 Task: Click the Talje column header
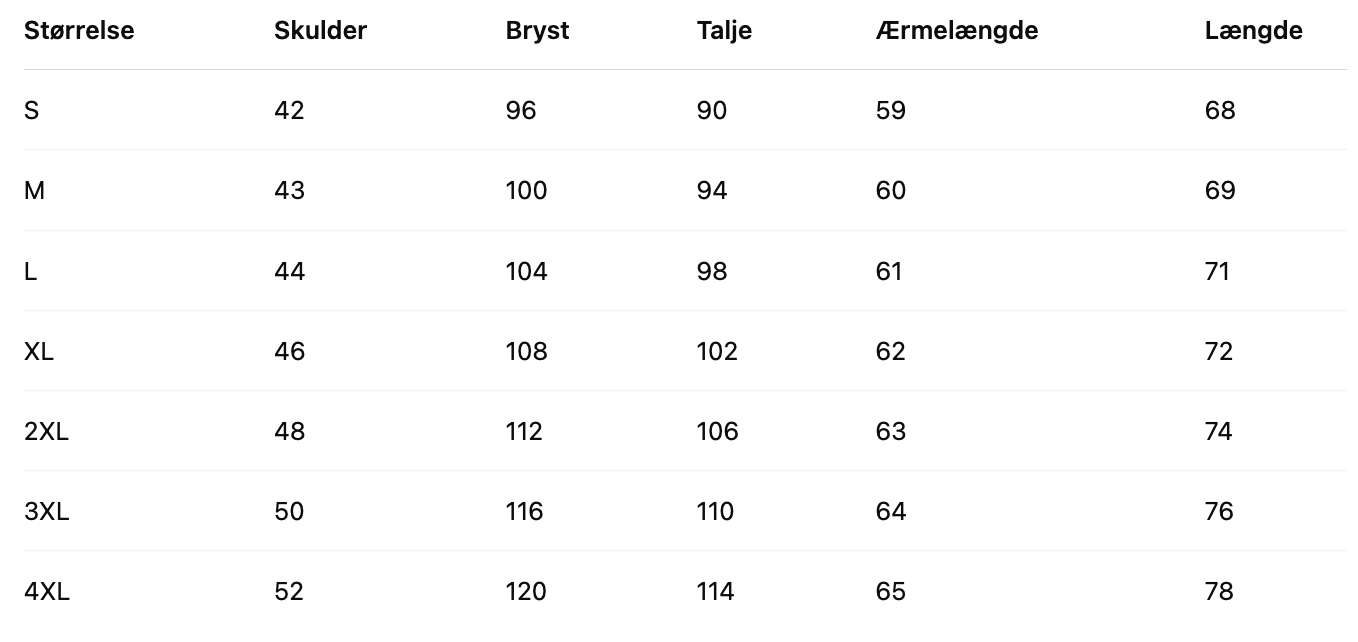[x=724, y=30]
